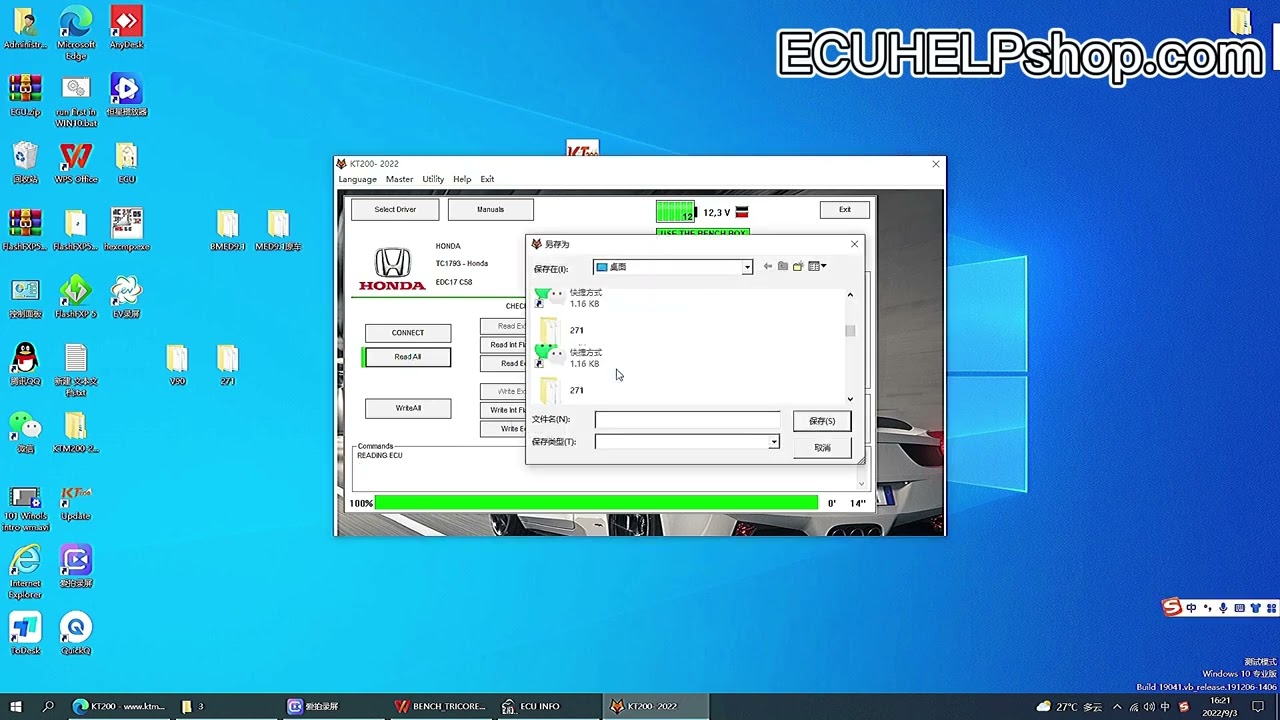Click the green read progress bar

[596, 503]
